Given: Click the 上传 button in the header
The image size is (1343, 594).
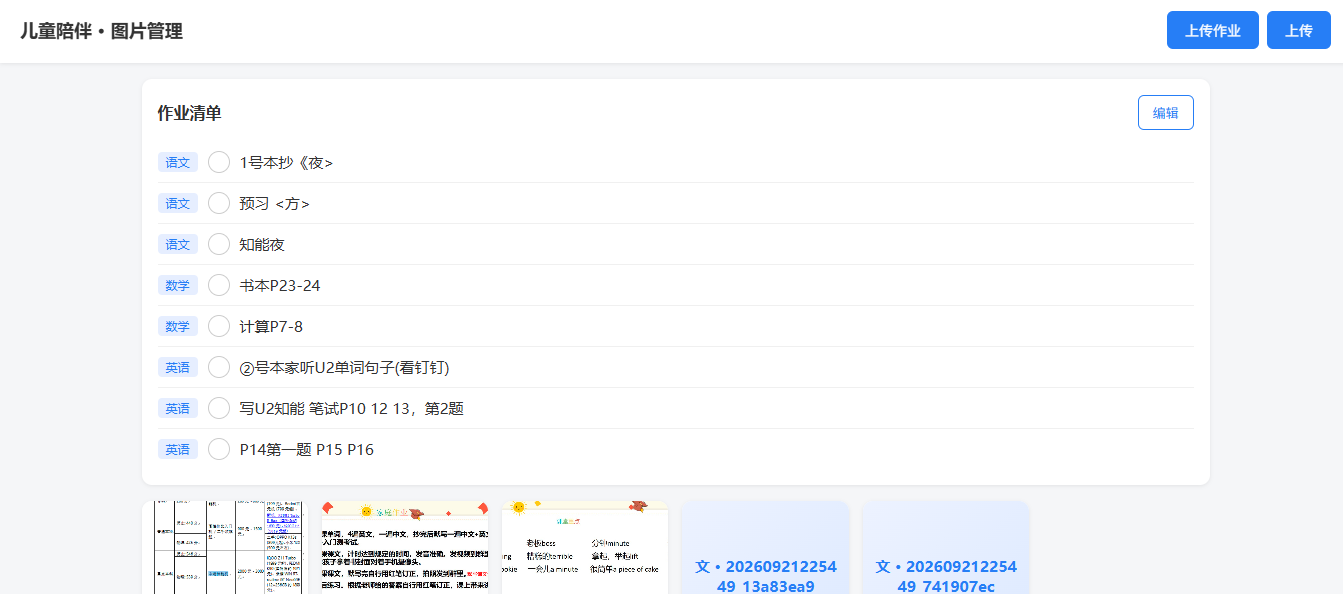Looking at the screenshot, I should pos(1298,30).
